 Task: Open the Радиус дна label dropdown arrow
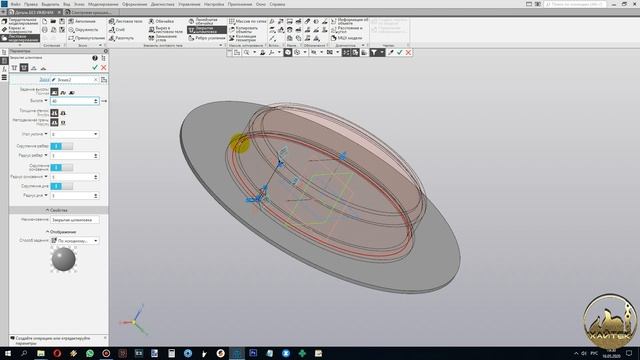tap(46, 196)
